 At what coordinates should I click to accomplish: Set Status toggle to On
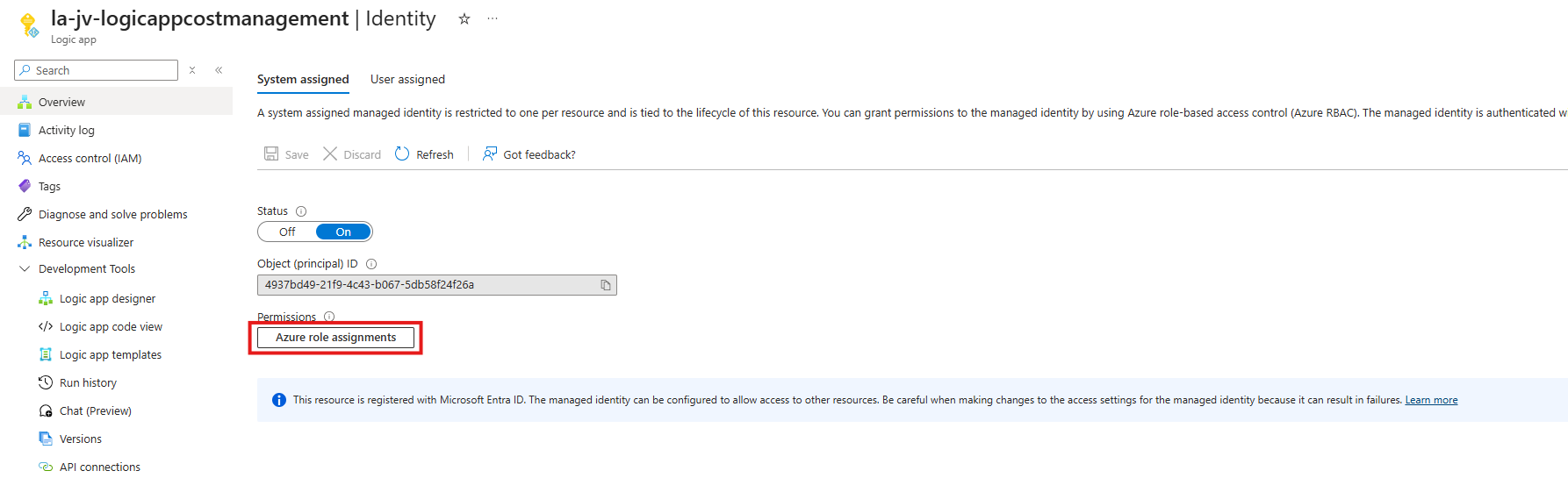[343, 232]
